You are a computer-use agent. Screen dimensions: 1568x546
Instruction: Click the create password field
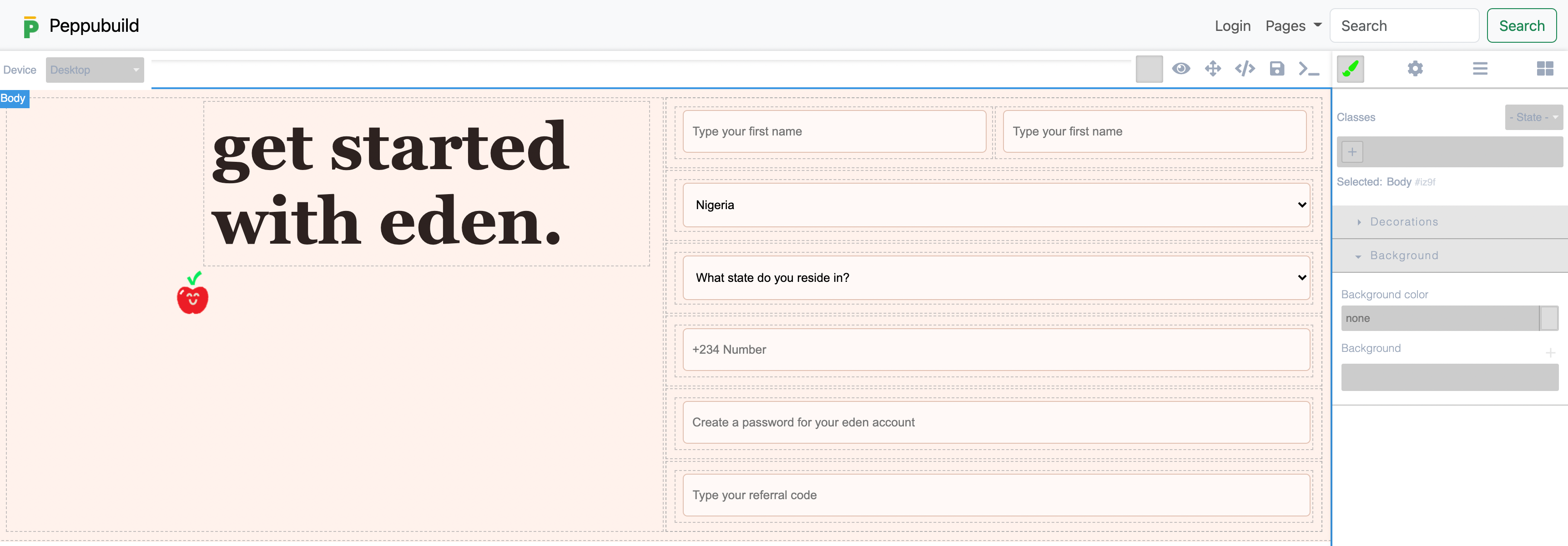[996, 423]
